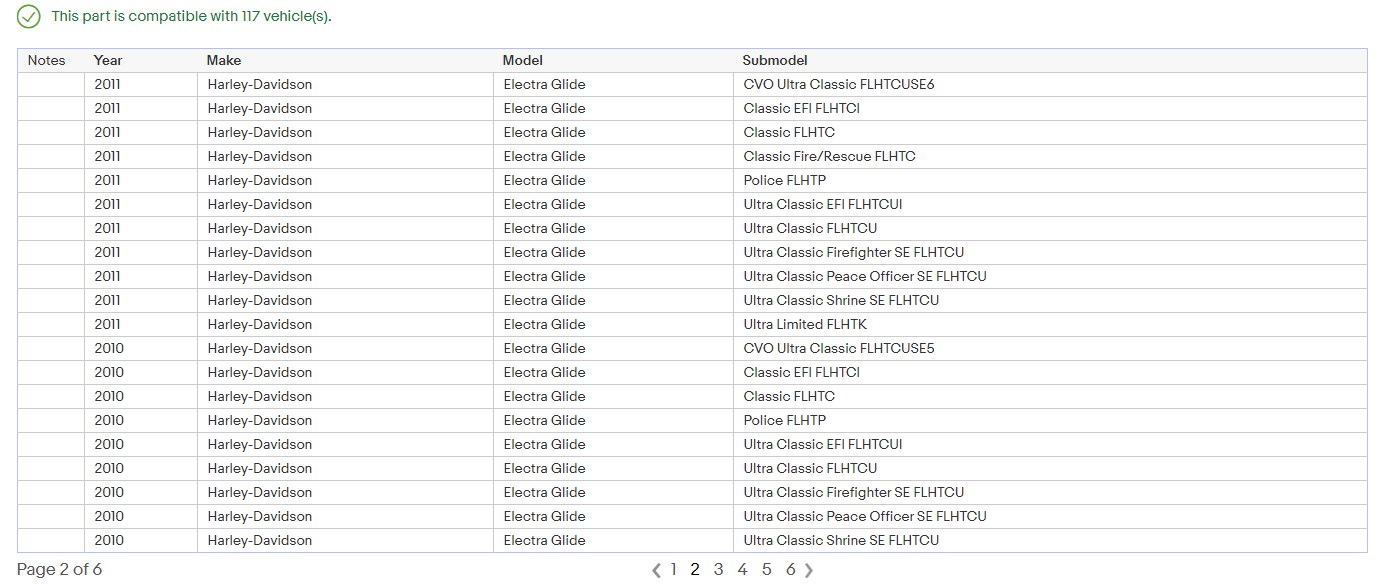Viewport: 1378px width, 584px height.
Task: Click the Notes column header
Action: pos(47,60)
